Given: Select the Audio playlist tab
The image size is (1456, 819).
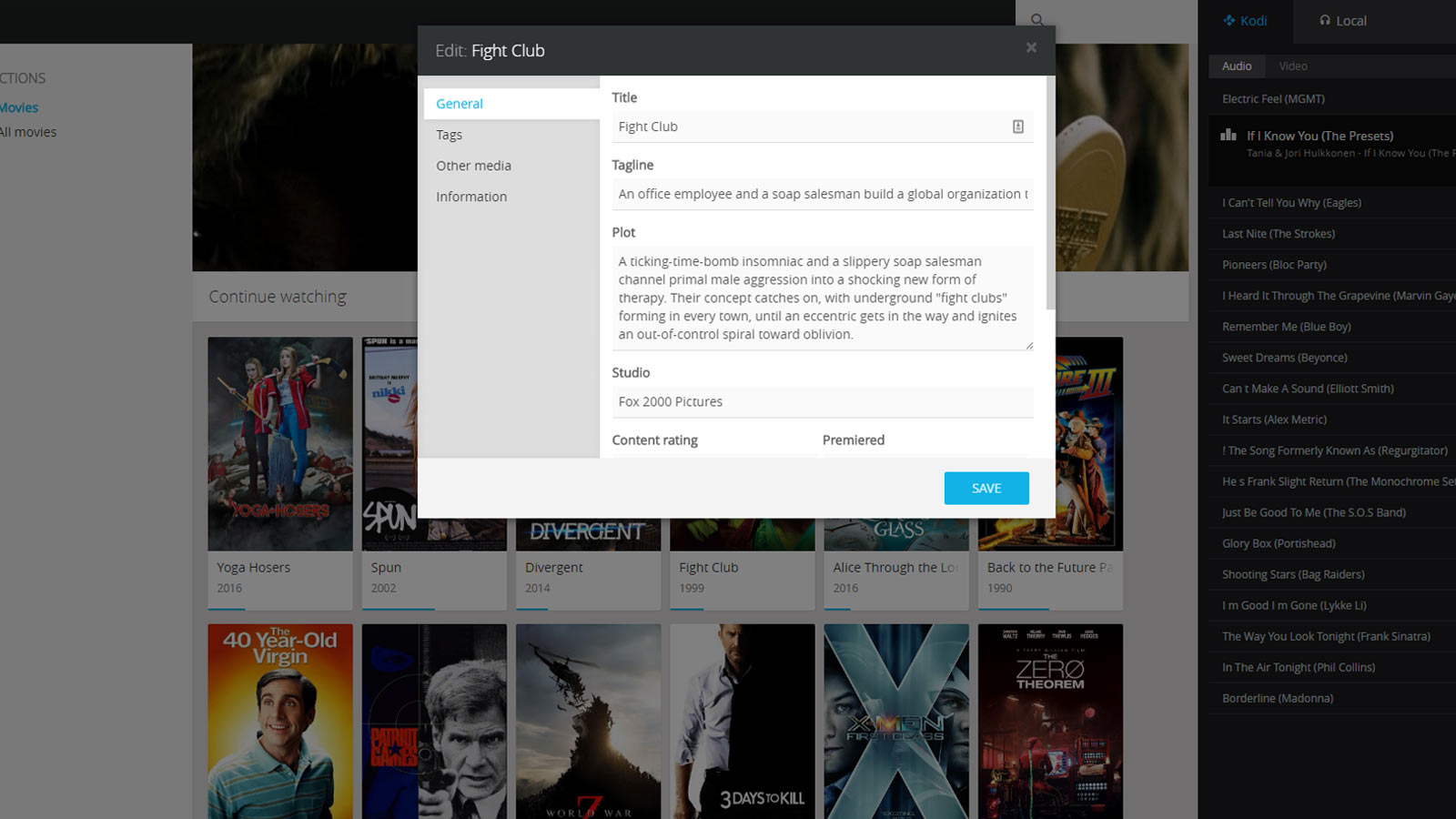Looking at the screenshot, I should [1237, 66].
